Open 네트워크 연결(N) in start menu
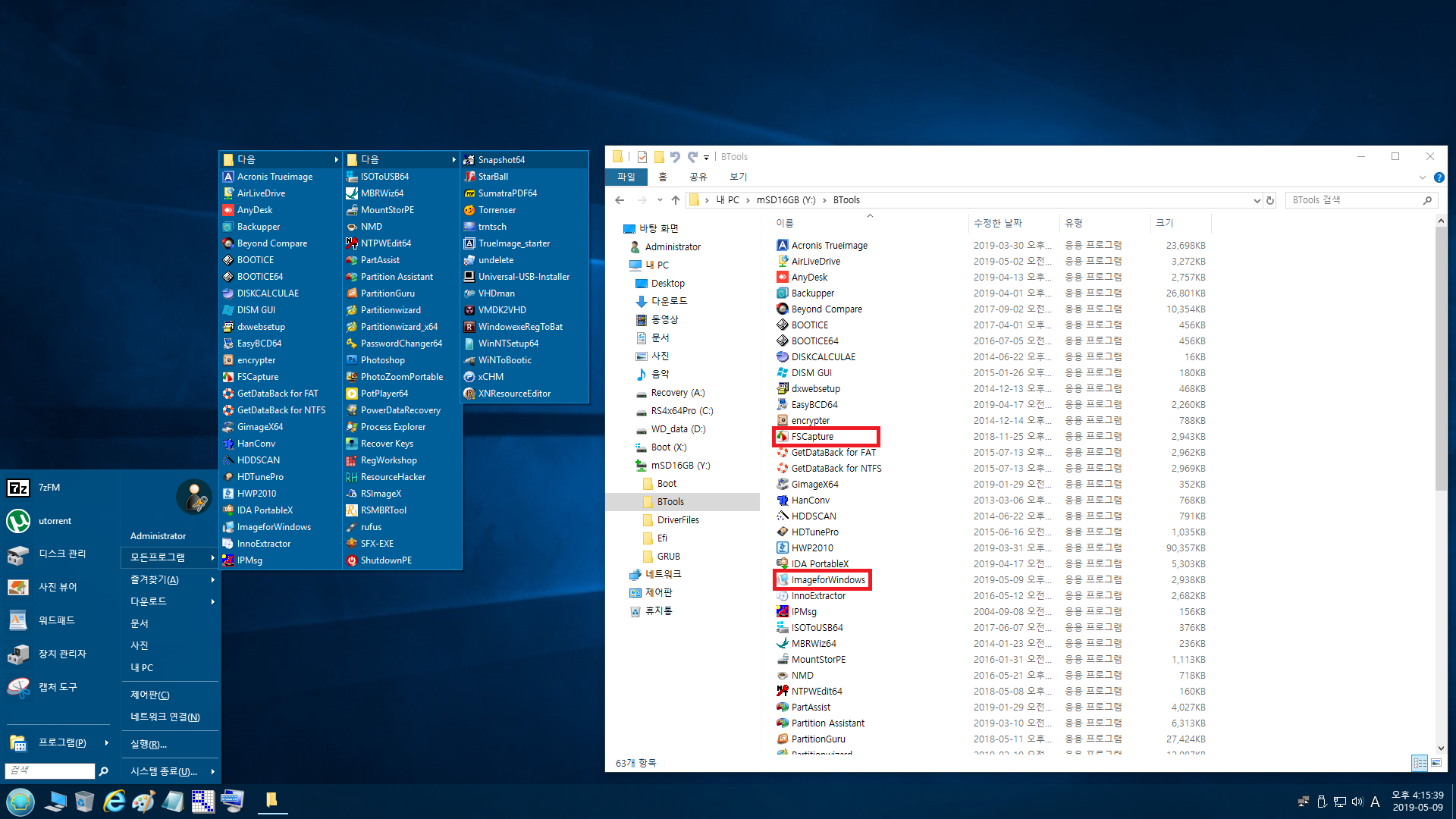The height and width of the screenshot is (819, 1456). tap(165, 717)
